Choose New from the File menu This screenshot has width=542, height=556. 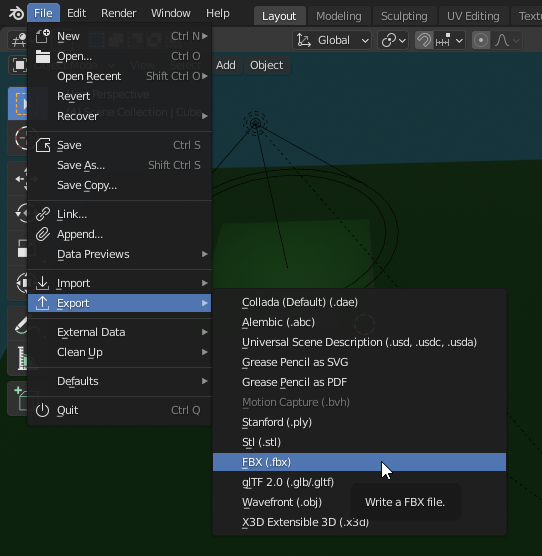point(119,36)
